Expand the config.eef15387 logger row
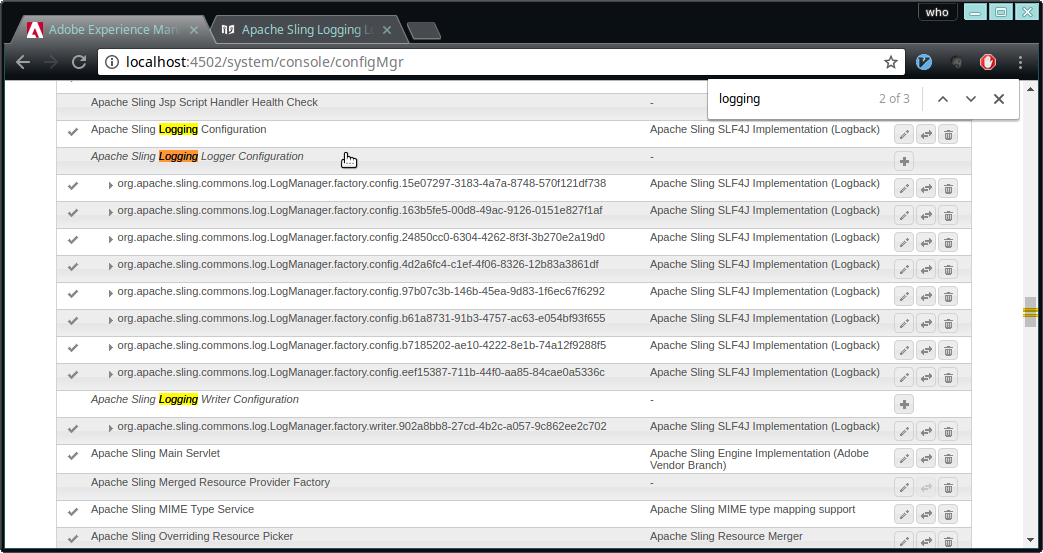Screen dimensions: 1043x553 [x=110, y=374]
